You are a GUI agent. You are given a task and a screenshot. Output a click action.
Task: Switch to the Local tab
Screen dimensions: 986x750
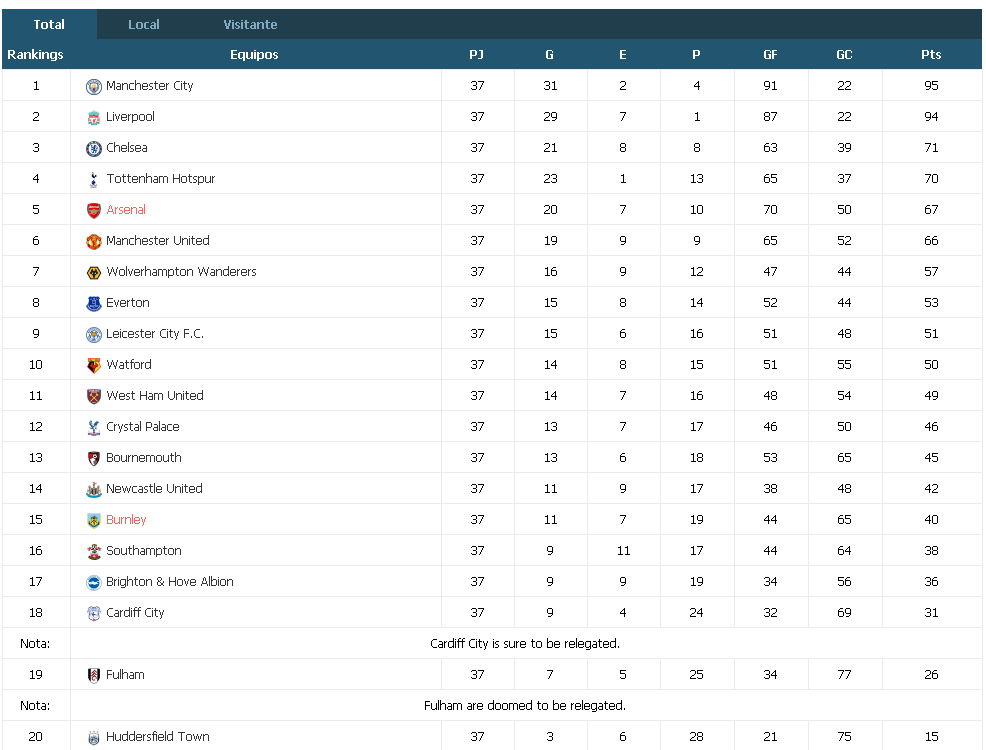144,25
